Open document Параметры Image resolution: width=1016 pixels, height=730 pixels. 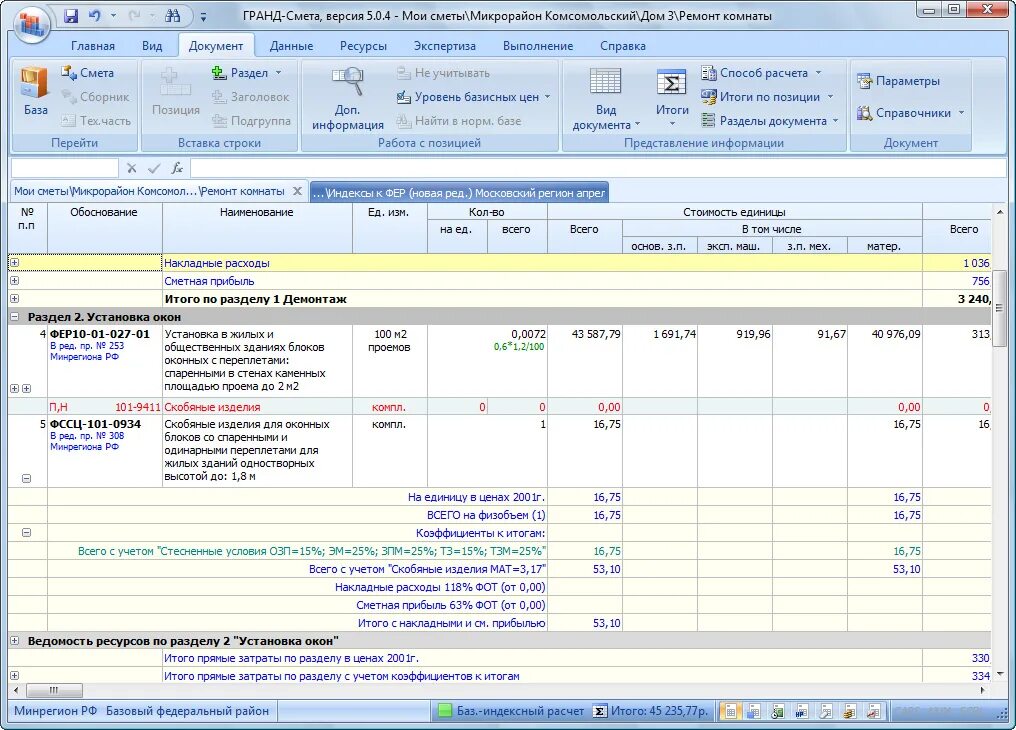coord(898,81)
